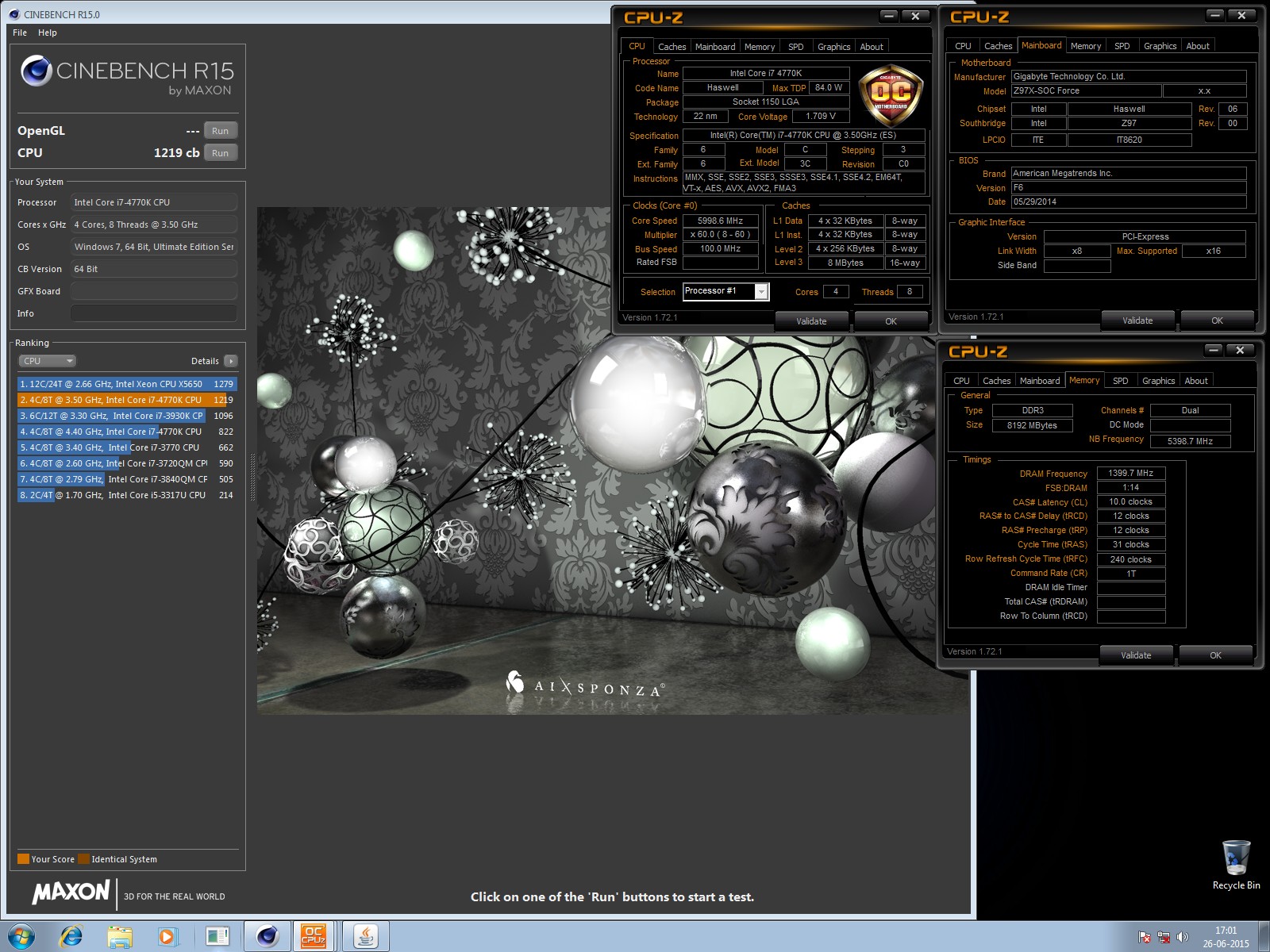Image resolution: width=1270 pixels, height=952 pixels.
Task: Click Validate in Memory window
Action: pos(1136,655)
